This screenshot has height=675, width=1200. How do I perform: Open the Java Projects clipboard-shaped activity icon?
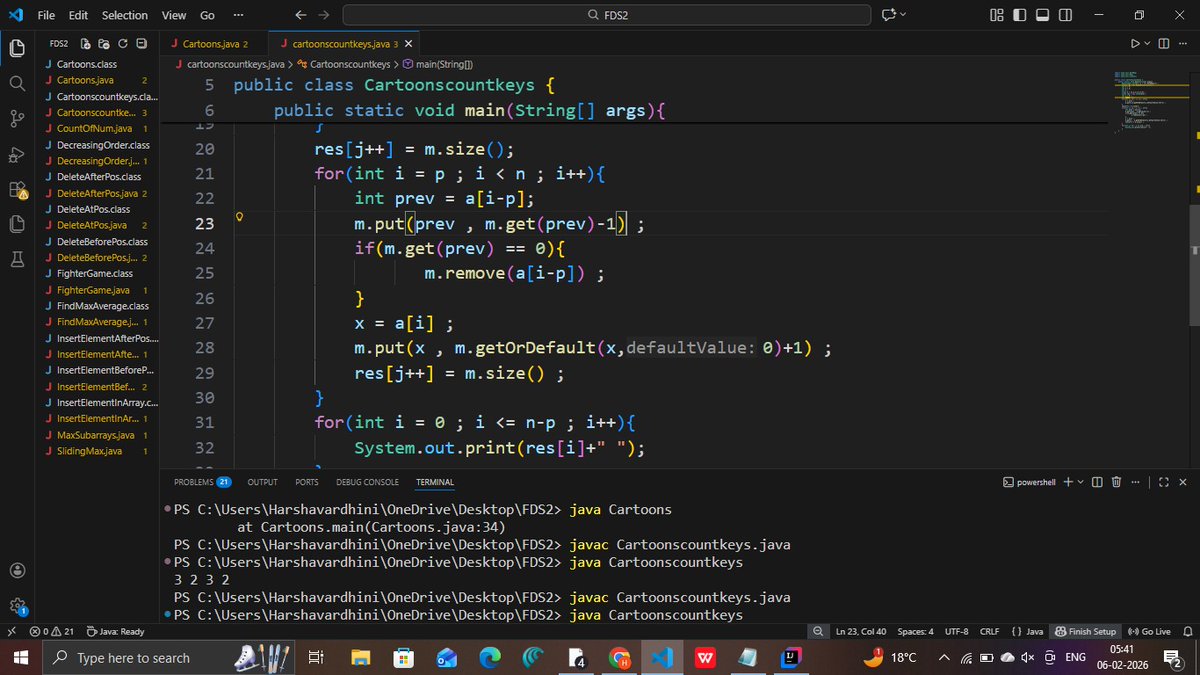[x=17, y=224]
